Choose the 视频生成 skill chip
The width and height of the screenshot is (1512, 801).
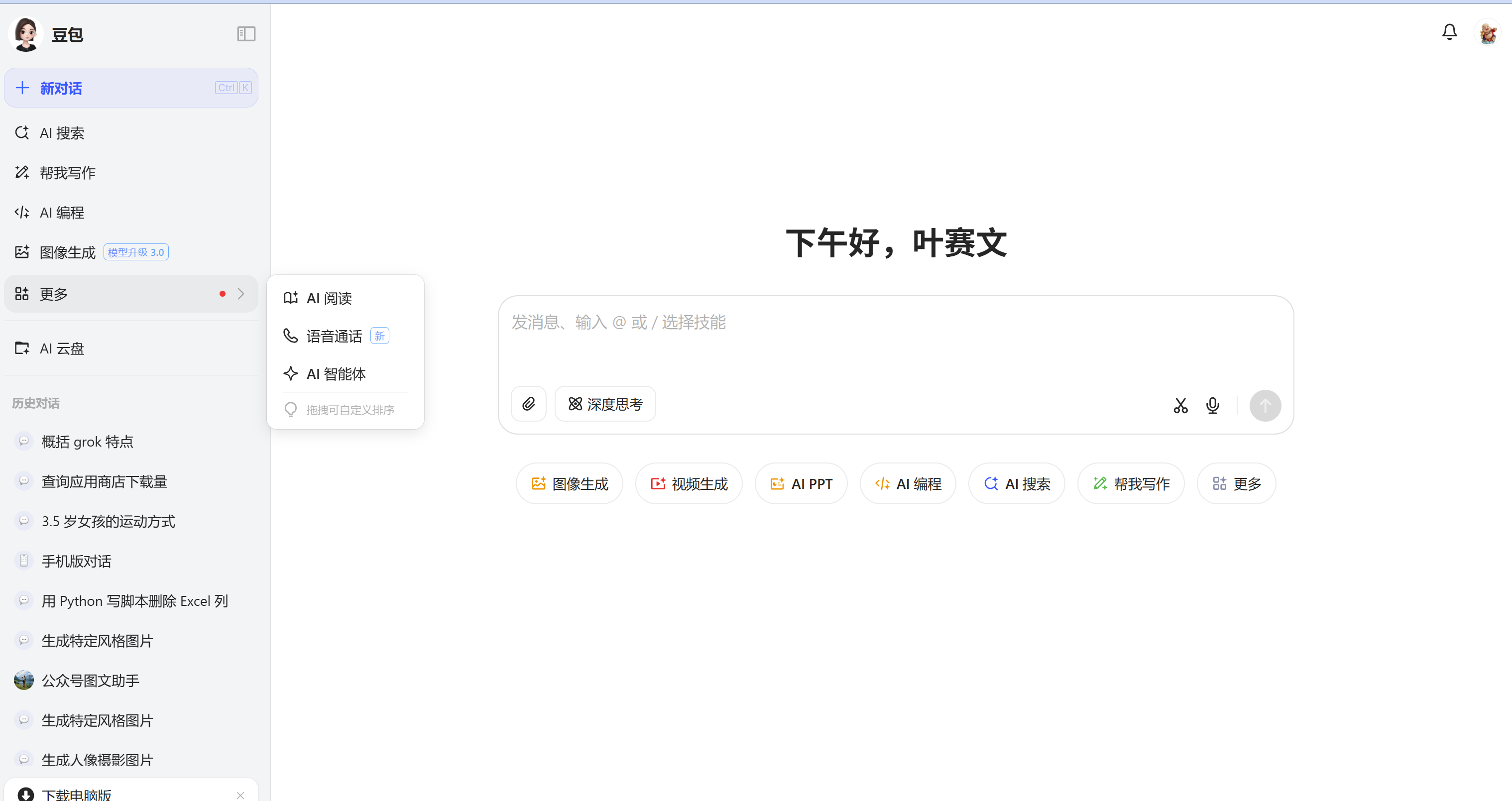point(689,483)
